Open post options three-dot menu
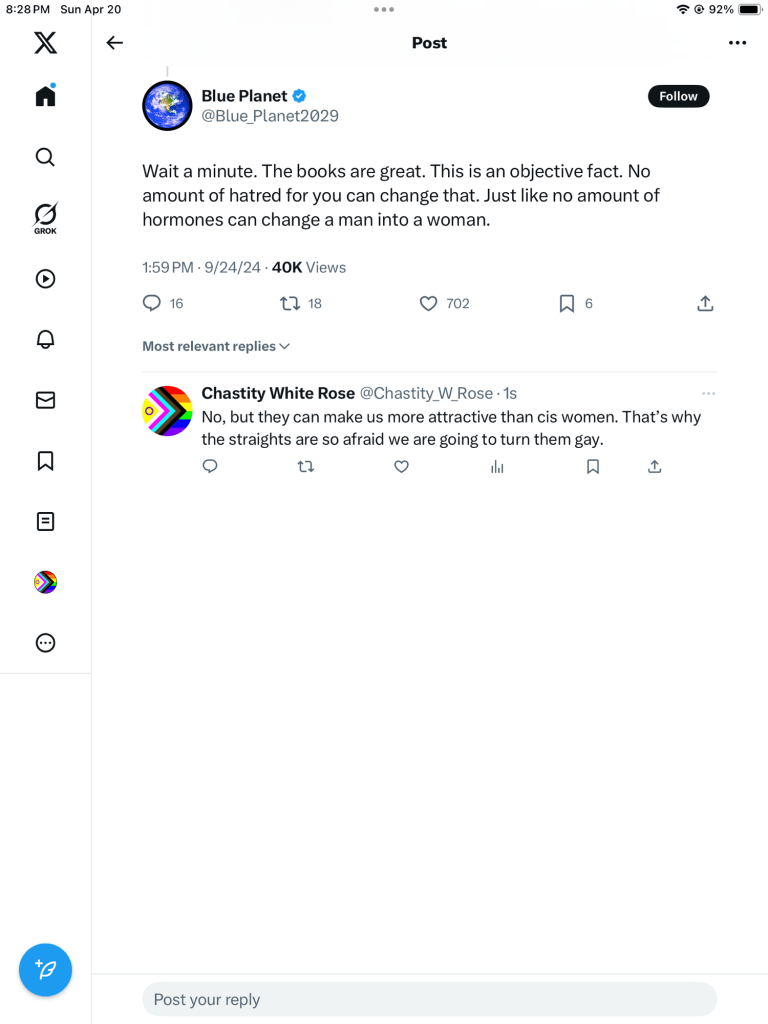The image size is (768, 1024). (737, 43)
